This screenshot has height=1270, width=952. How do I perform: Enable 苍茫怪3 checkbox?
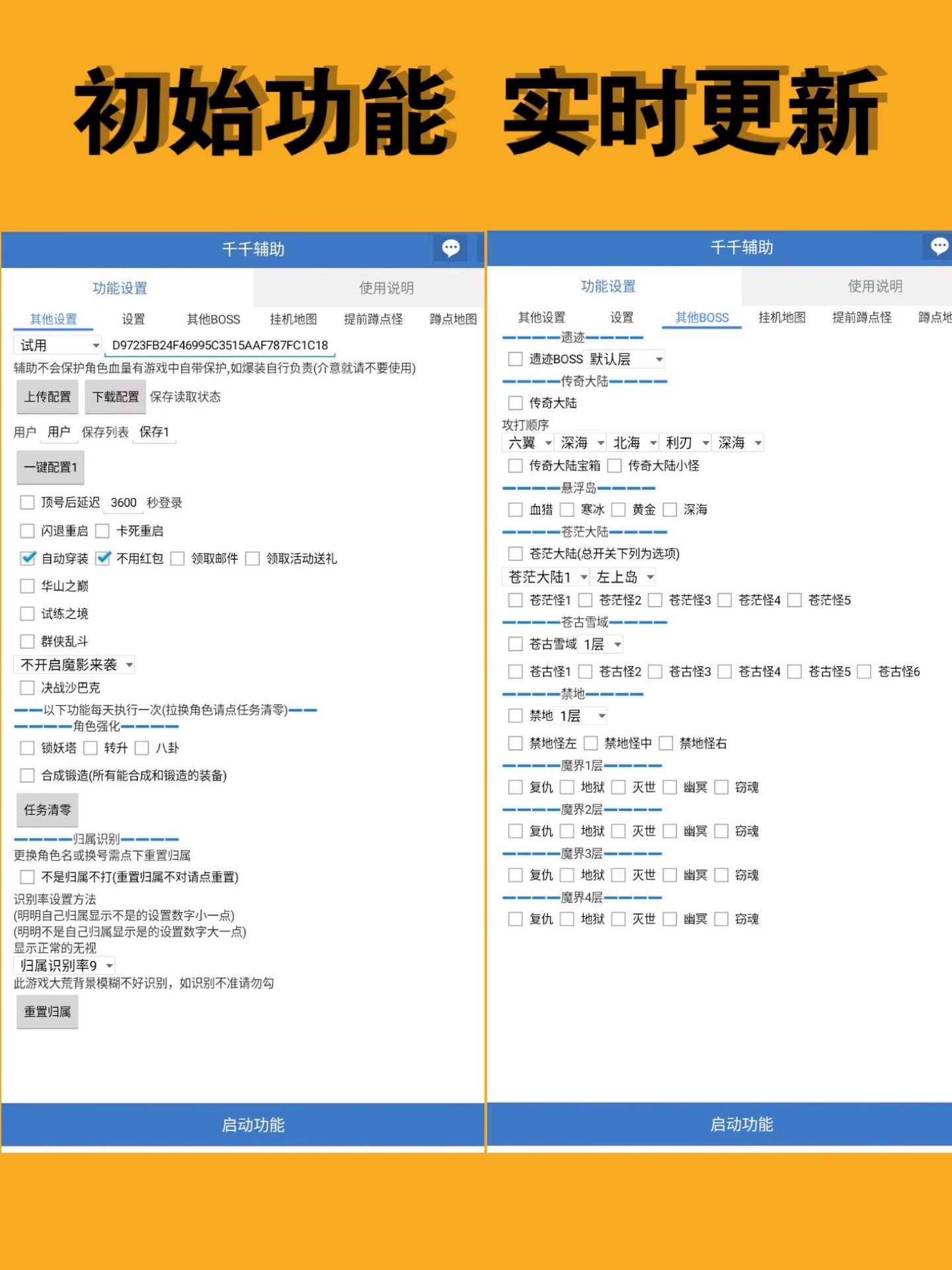[x=655, y=600]
